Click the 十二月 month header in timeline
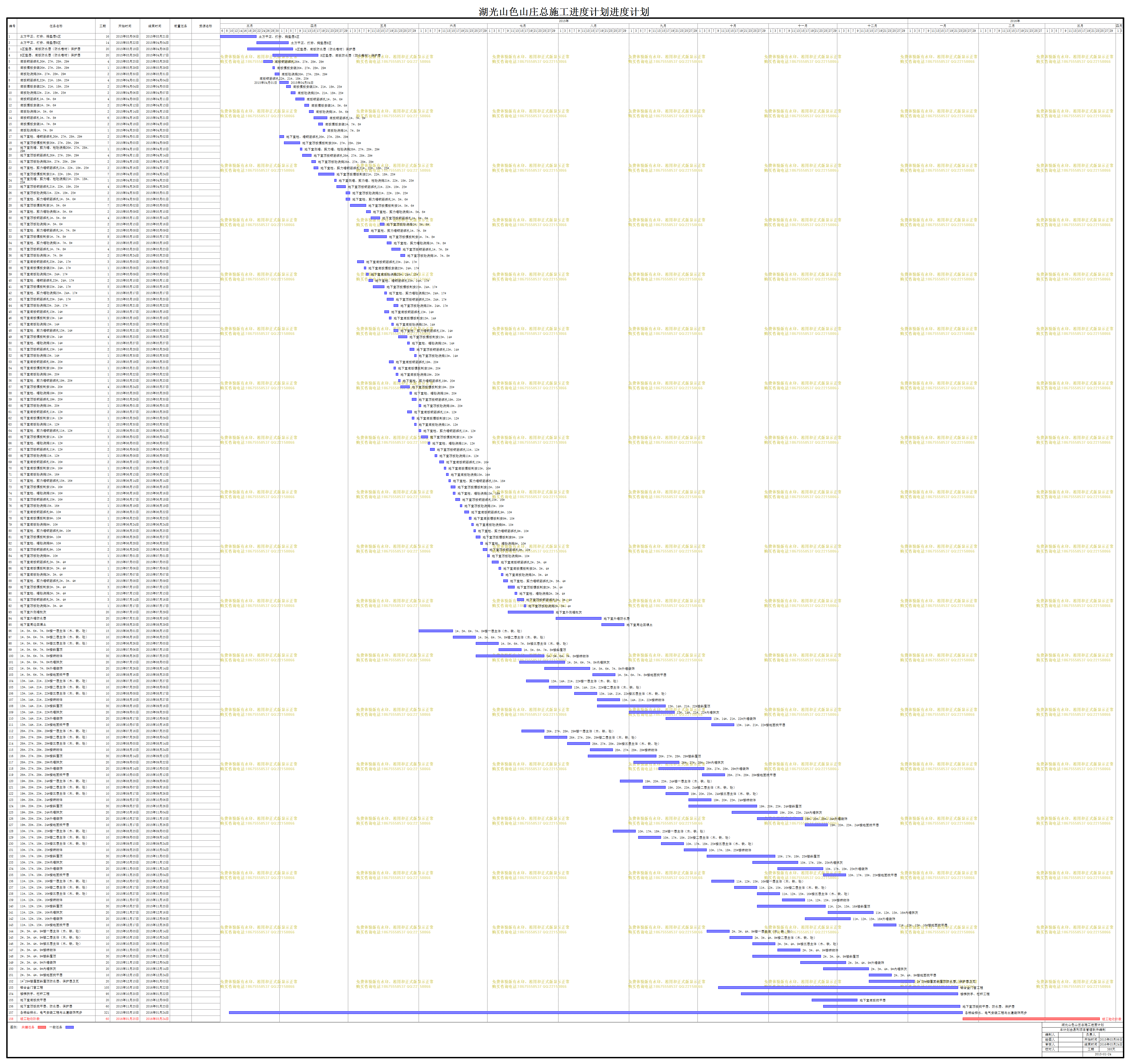This screenshot has width=1130, height=1064. click(872, 26)
